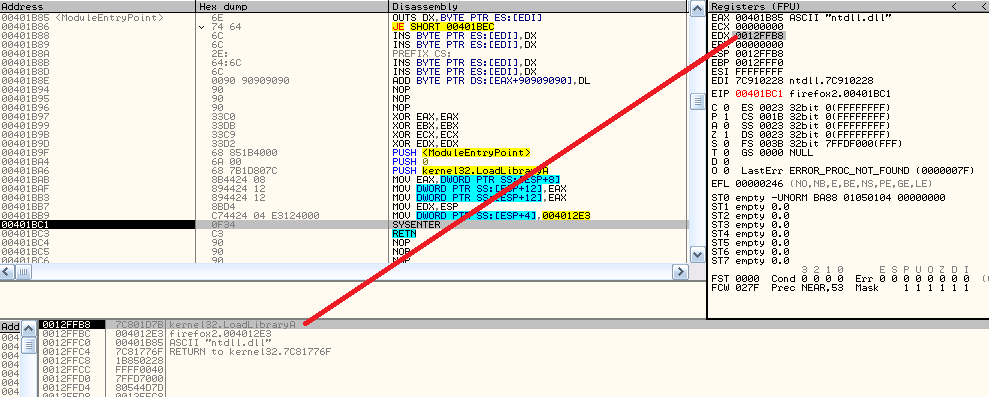
Task: Click the disassembly horizontal scrollbar left arrow
Action: [6, 272]
